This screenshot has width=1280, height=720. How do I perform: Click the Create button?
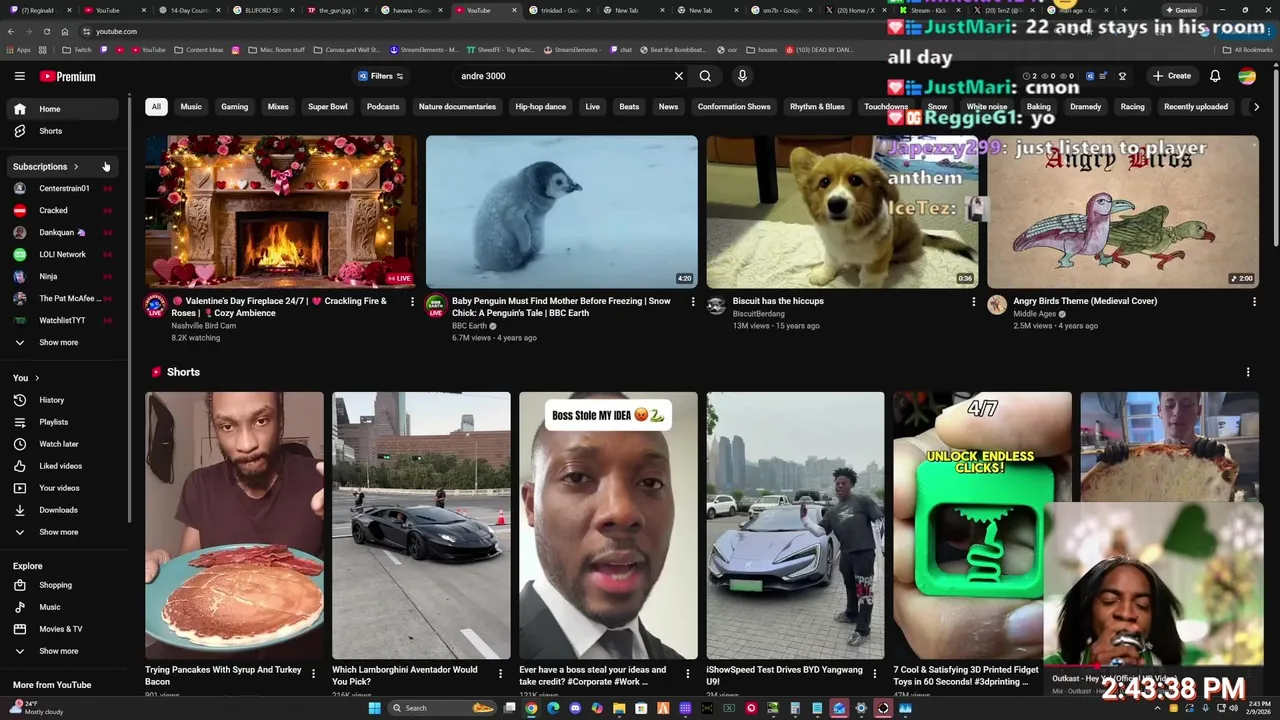1171,76
